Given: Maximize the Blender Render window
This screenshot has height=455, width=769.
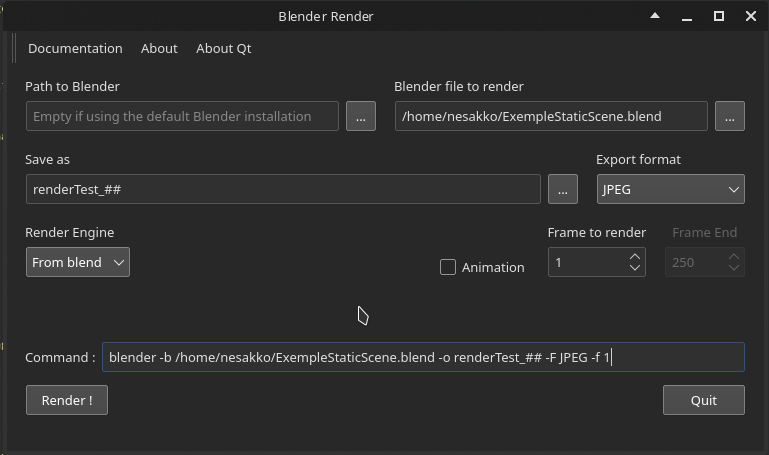Looking at the screenshot, I should click(718, 16).
